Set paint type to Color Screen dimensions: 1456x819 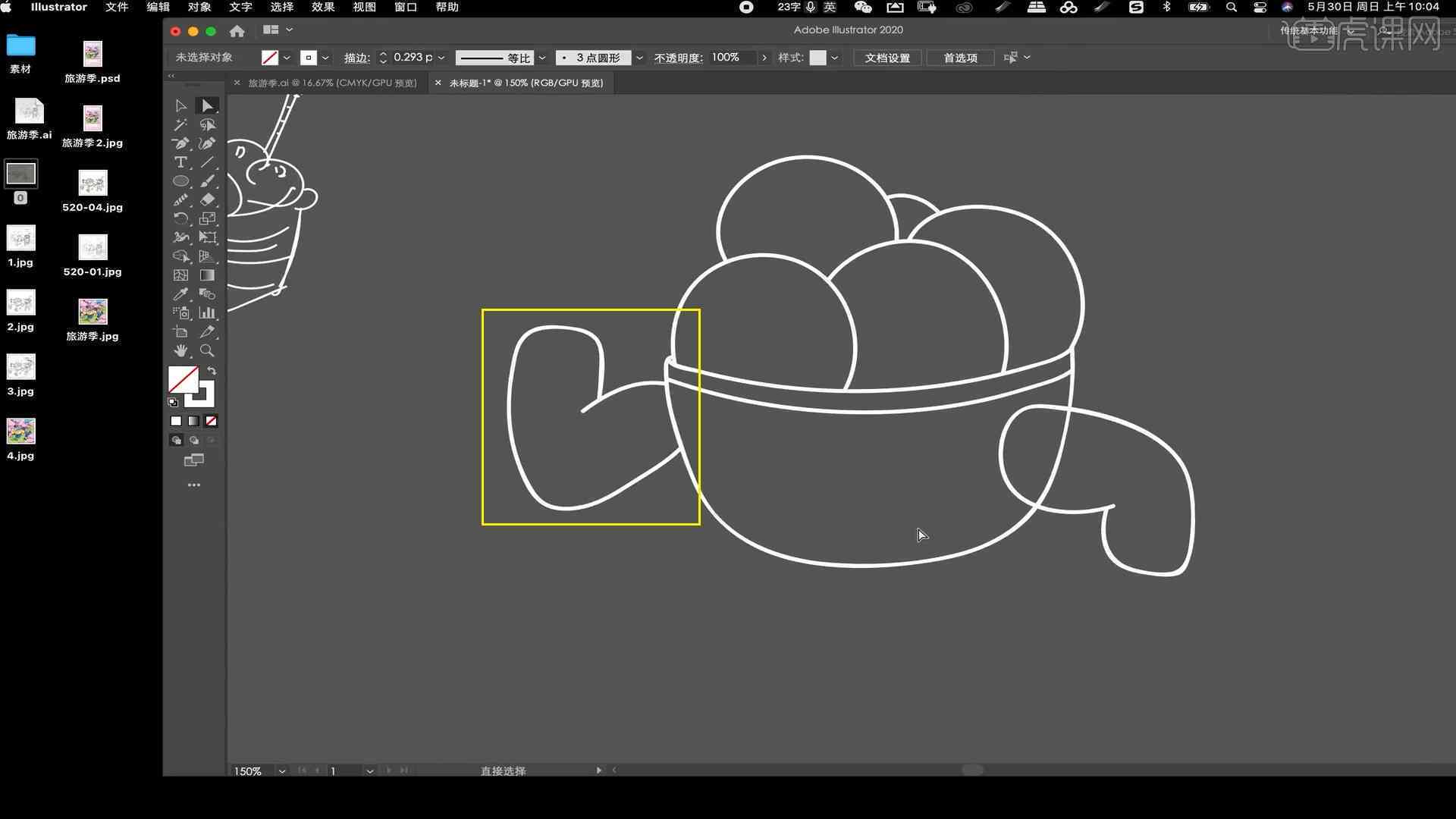[x=176, y=421]
